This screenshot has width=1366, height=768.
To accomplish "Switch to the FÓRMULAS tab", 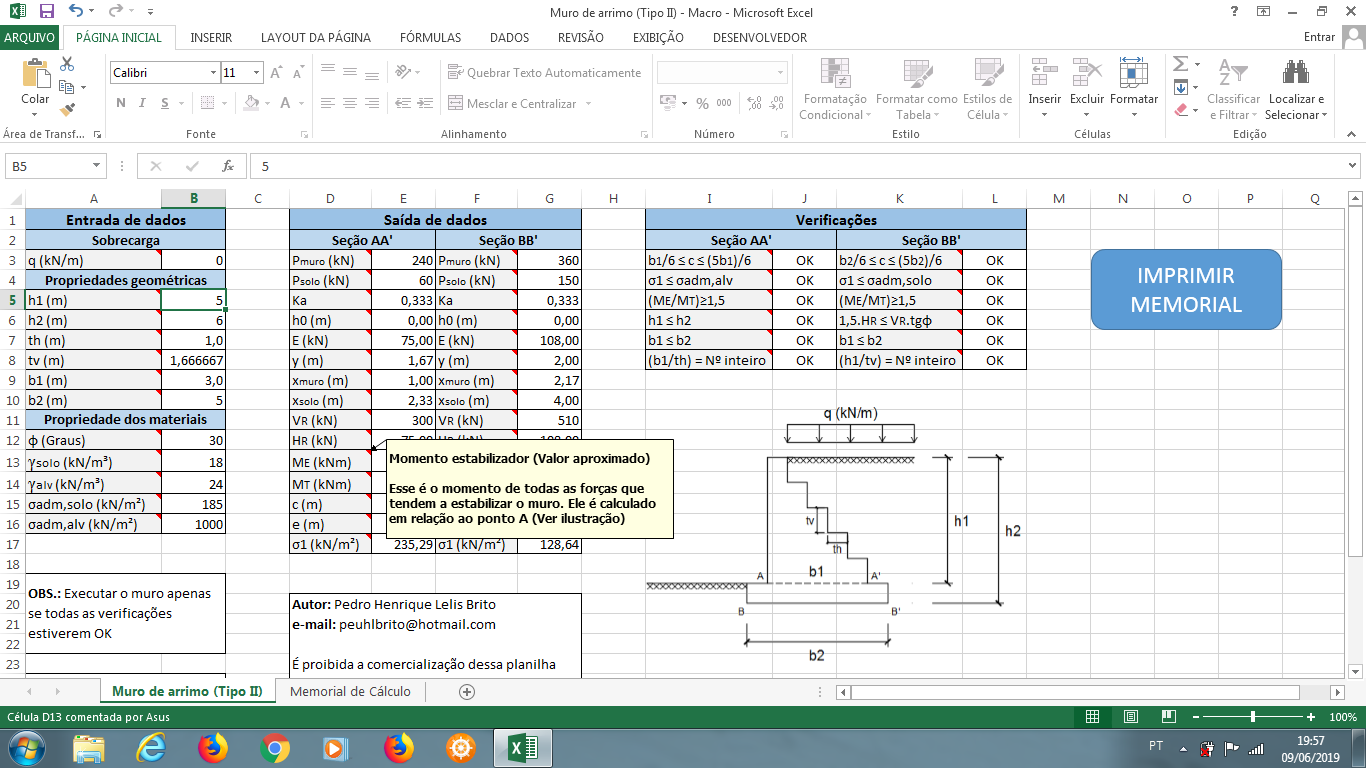I will pos(431,38).
